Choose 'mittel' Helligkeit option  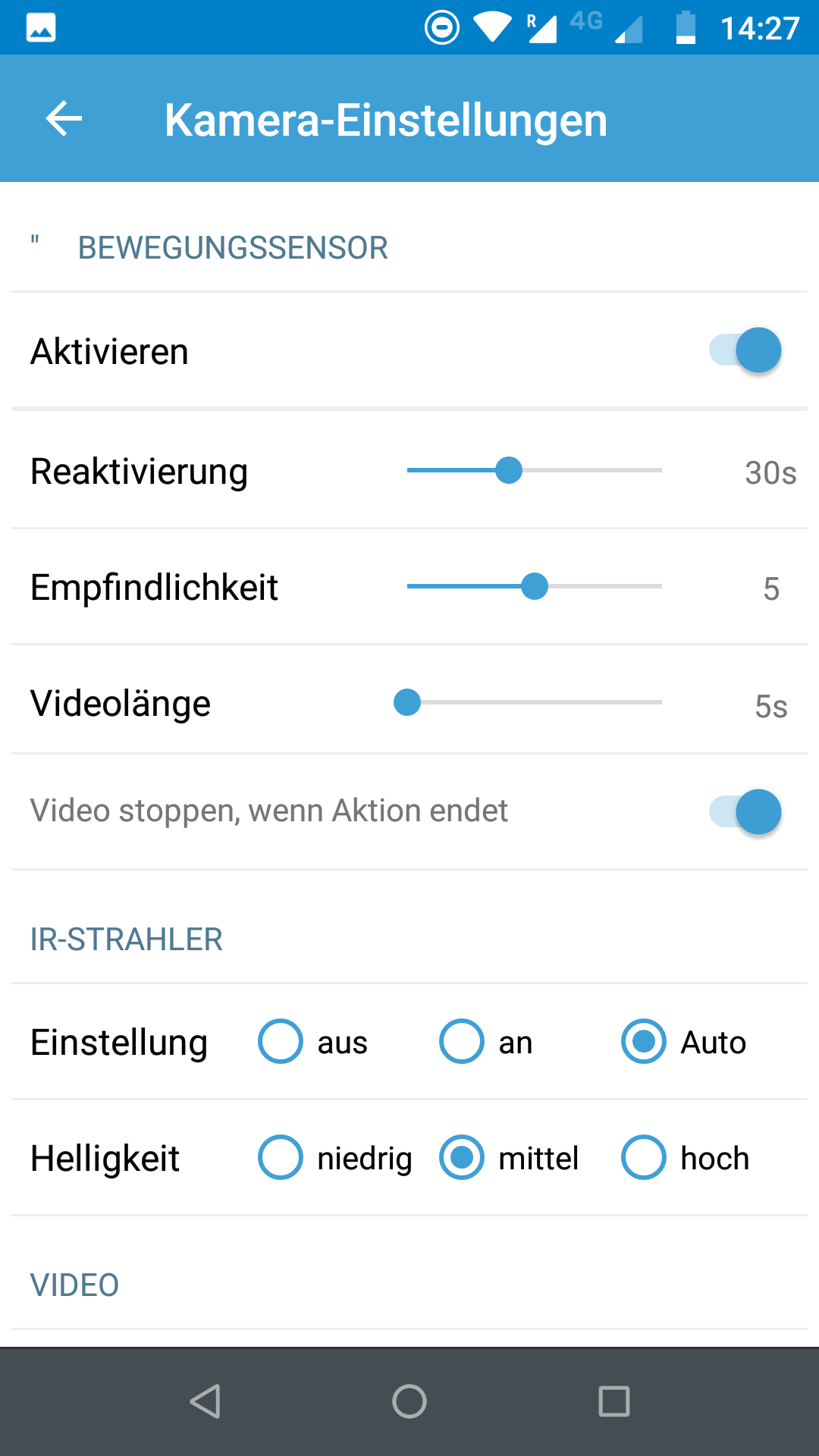[x=462, y=1157]
